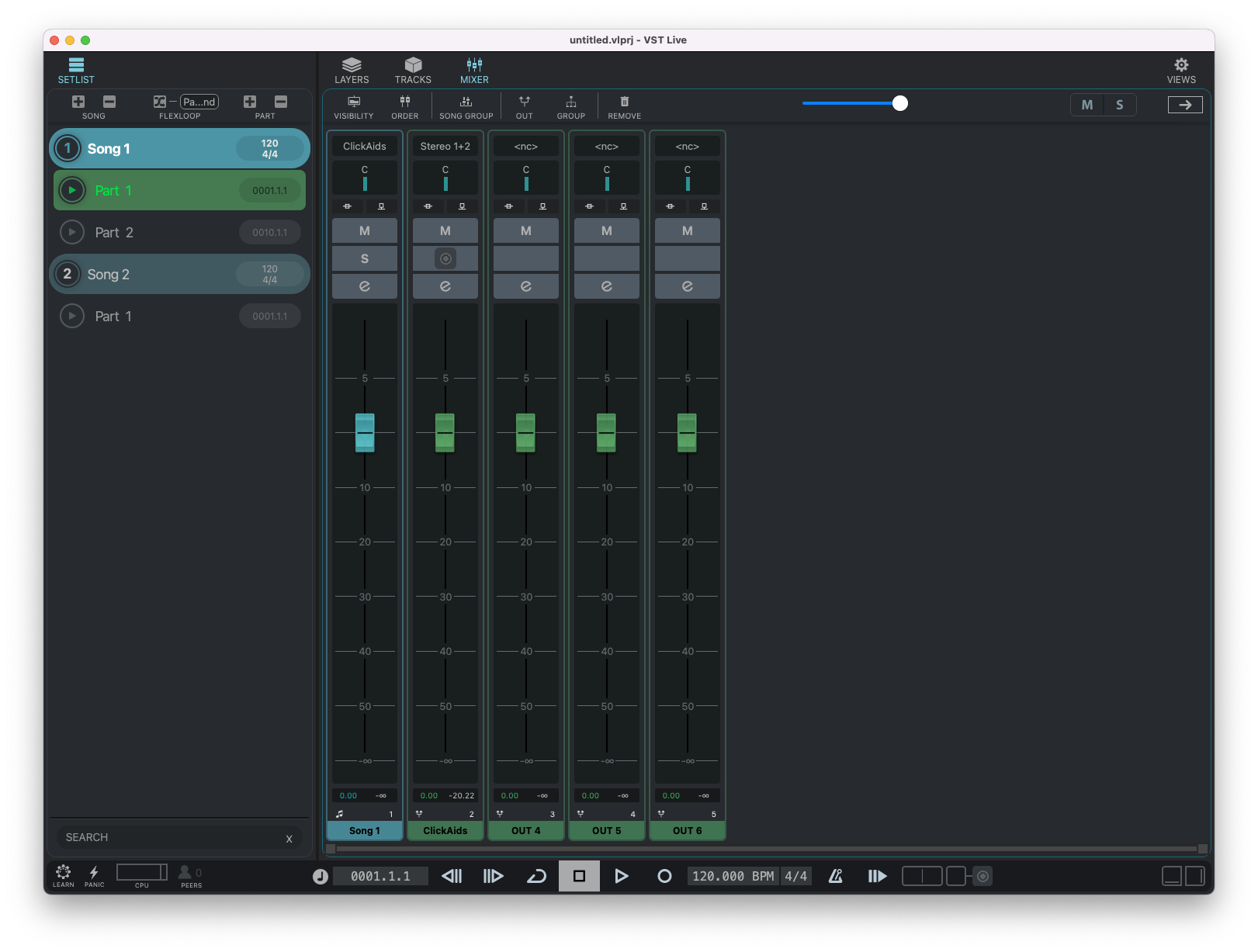This screenshot has height=952, width=1258.
Task: Mute the ClickAids output channel
Action: point(445,230)
